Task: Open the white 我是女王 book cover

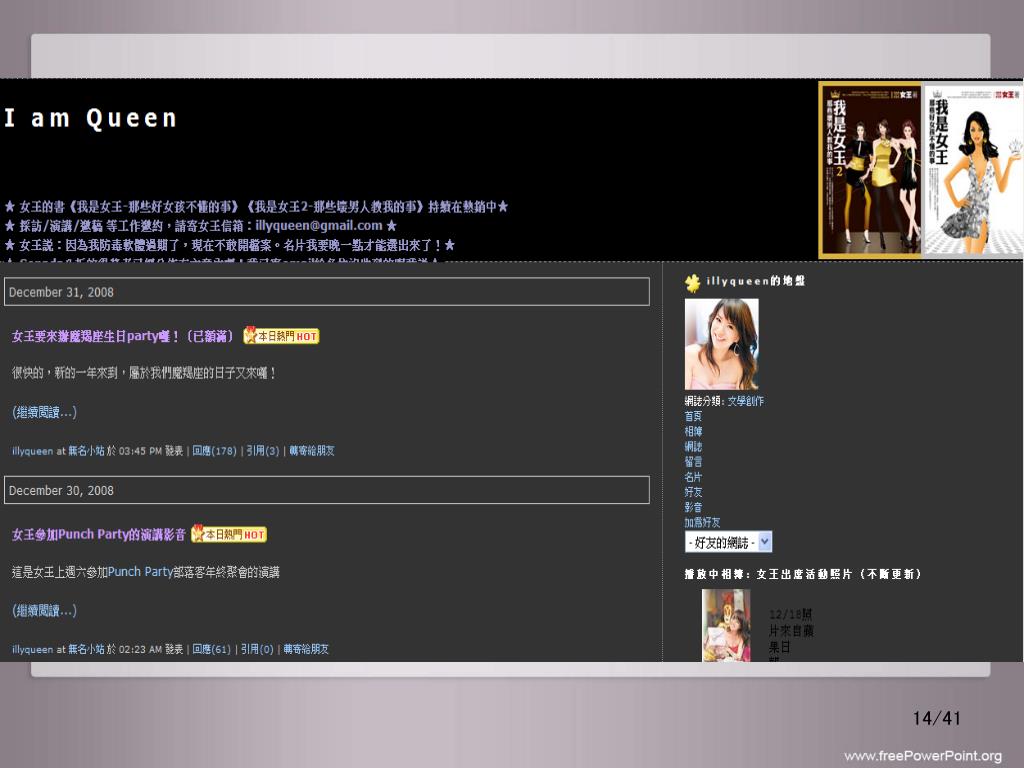Action: click(973, 170)
